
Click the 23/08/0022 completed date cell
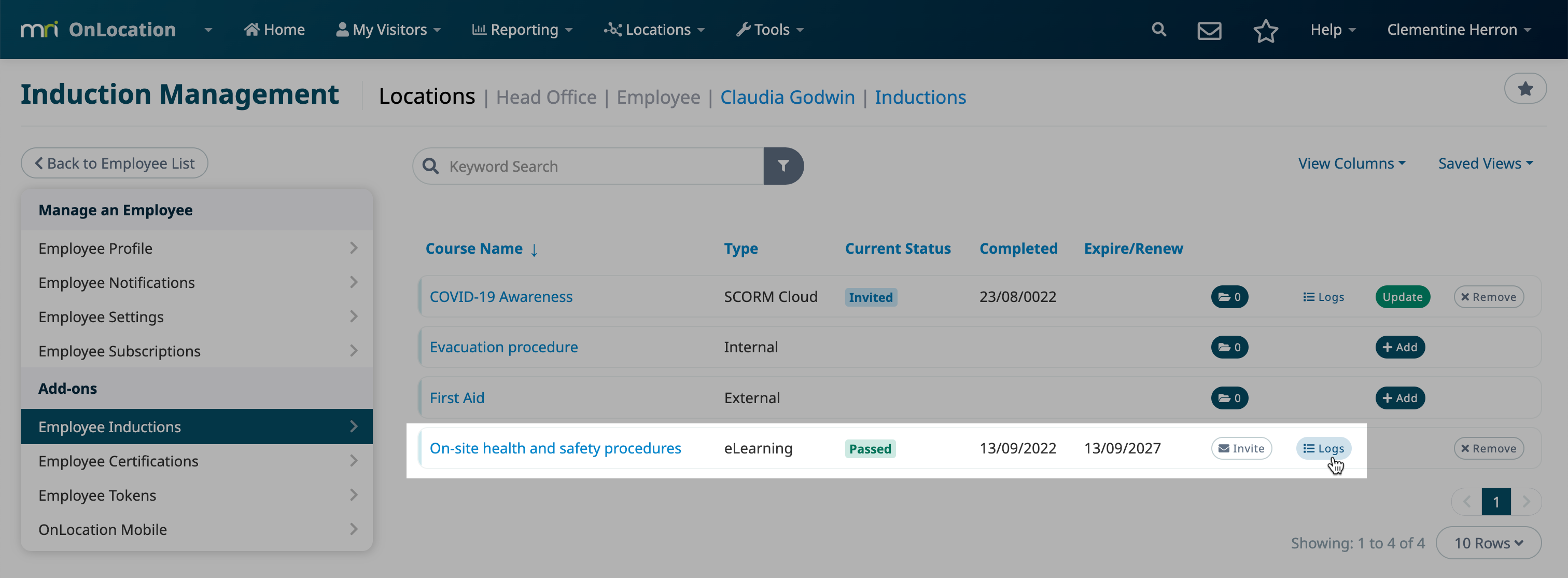[x=1017, y=297]
